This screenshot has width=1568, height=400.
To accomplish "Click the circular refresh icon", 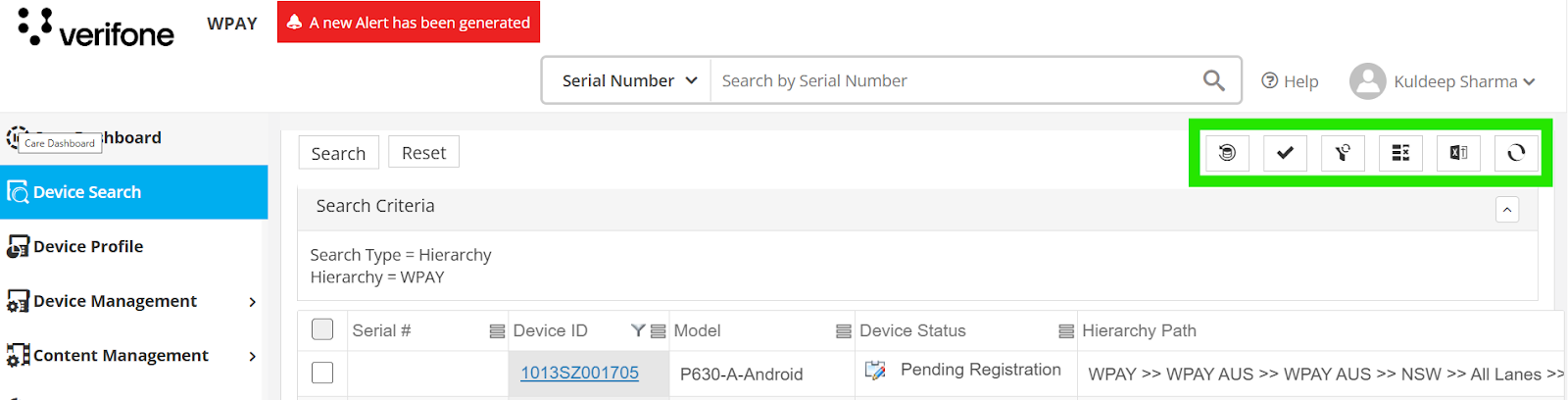I will (1516, 153).
